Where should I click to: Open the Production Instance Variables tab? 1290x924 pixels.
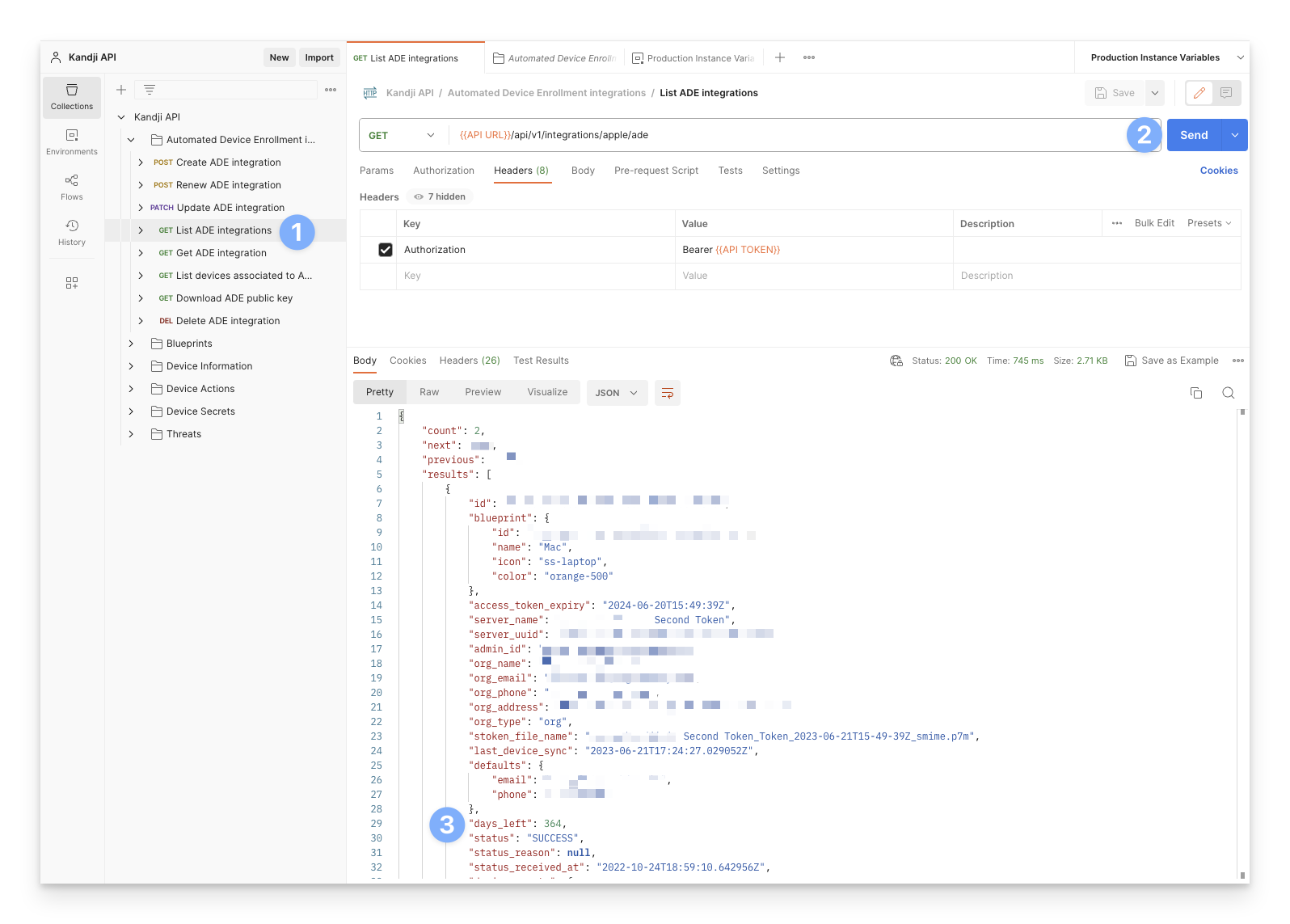coord(693,58)
